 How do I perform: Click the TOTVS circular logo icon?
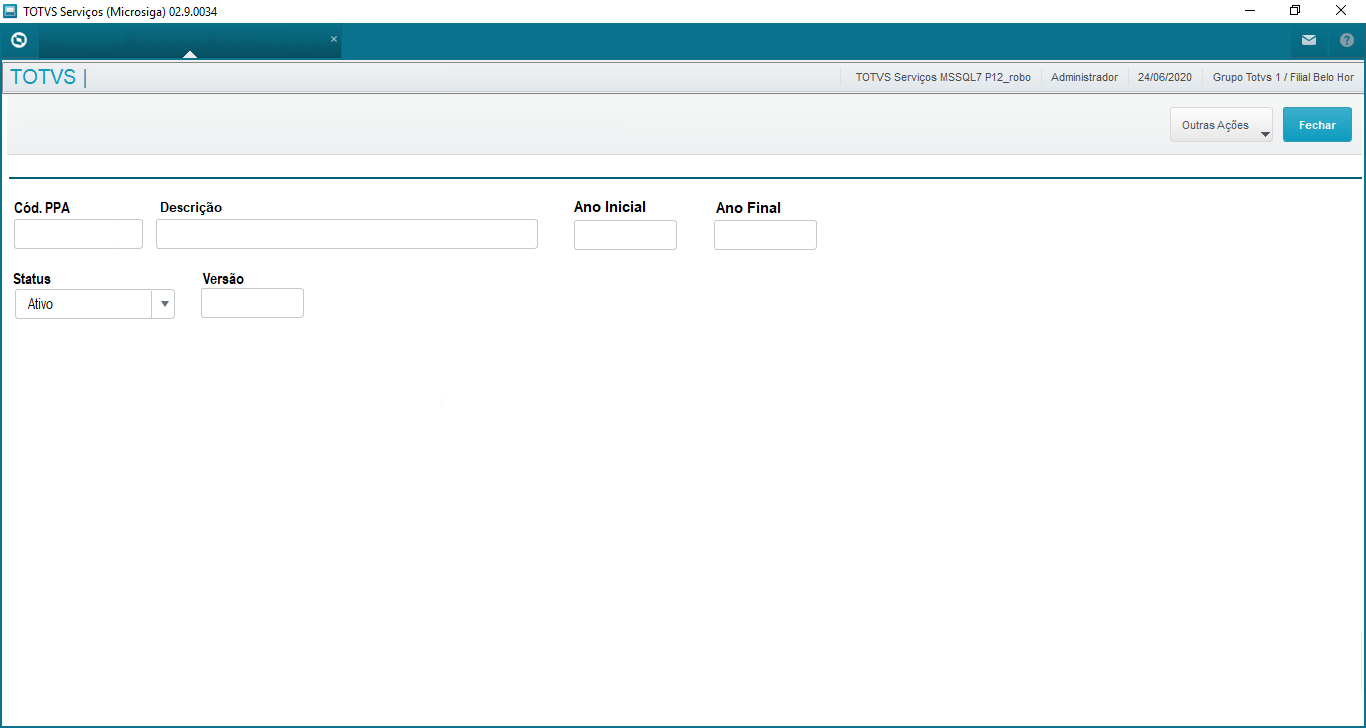[18, 41]
